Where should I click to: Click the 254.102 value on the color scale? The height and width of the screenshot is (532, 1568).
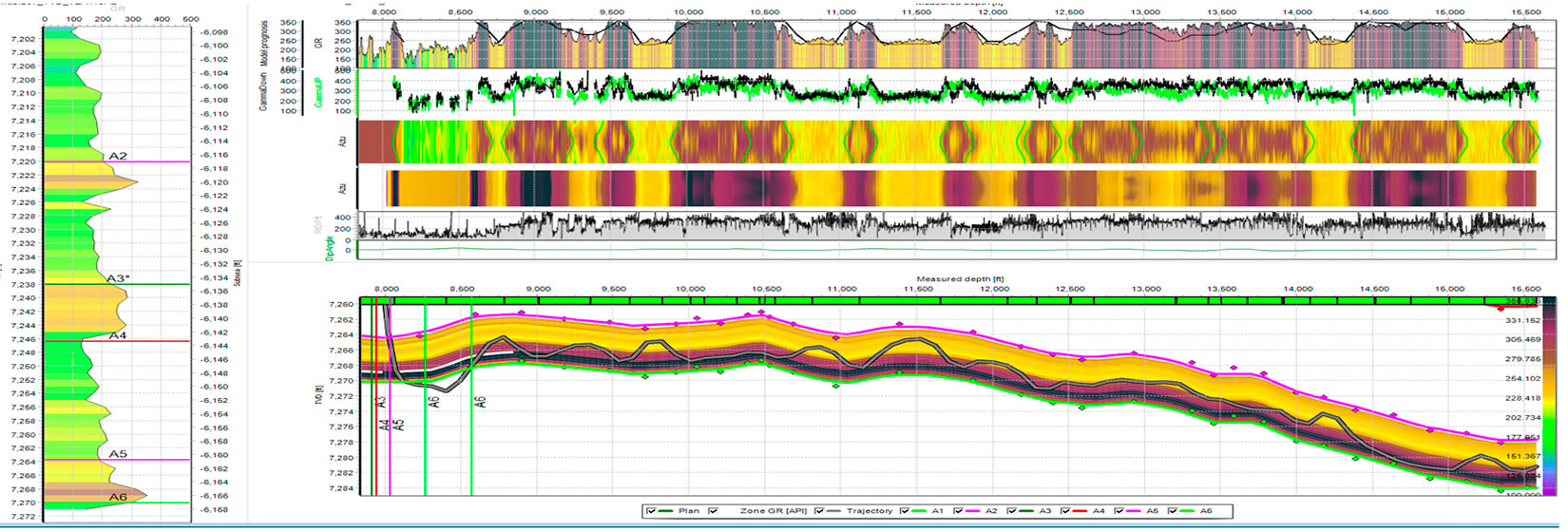pyautogui.click(x=1522, y=378)
